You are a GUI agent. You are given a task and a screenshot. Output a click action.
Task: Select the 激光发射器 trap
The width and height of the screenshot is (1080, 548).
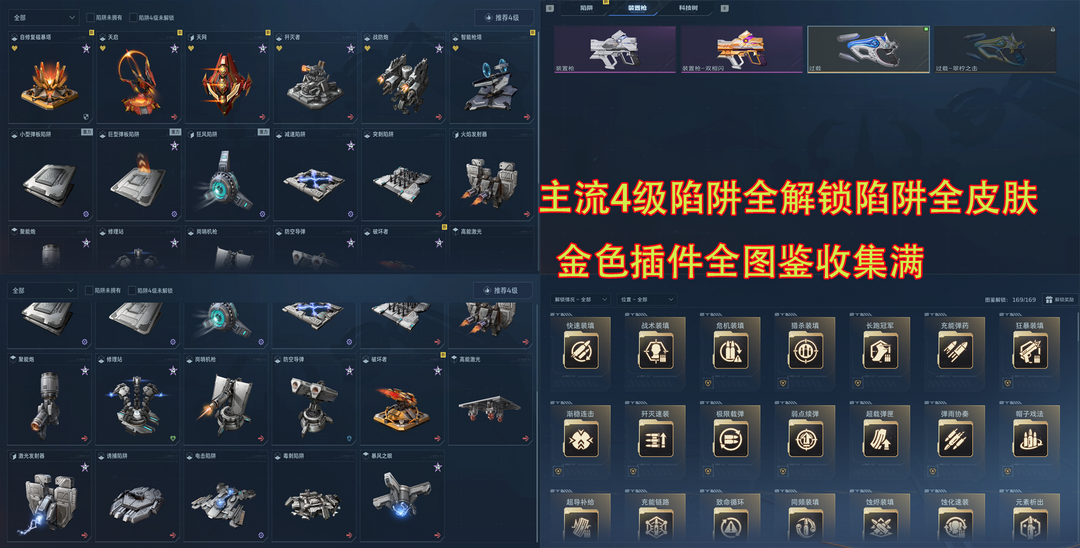(x=50, y=496)
